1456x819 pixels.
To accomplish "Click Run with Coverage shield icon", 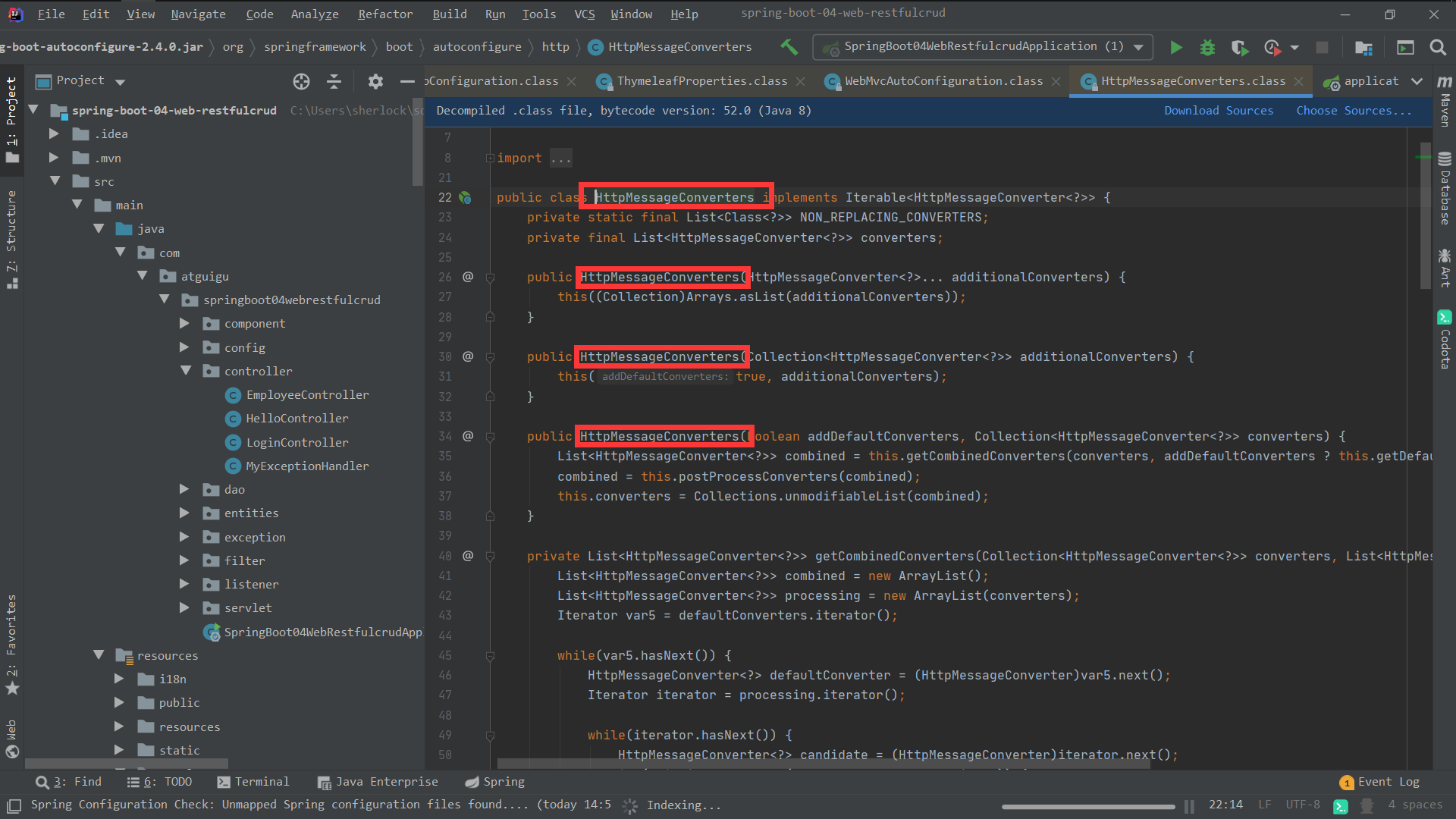I will pos(1239,48).
